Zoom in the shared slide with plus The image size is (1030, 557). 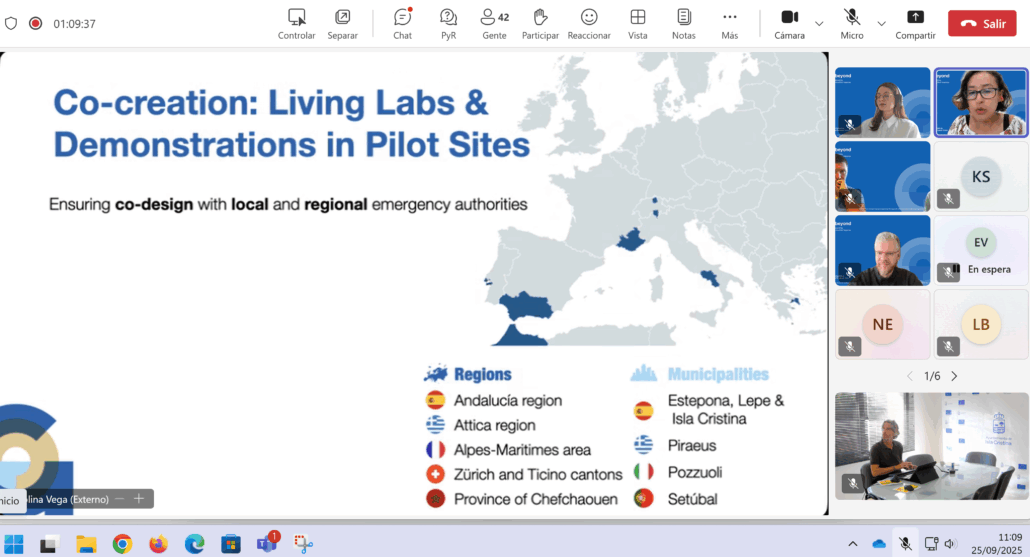(x=139, y=498)
